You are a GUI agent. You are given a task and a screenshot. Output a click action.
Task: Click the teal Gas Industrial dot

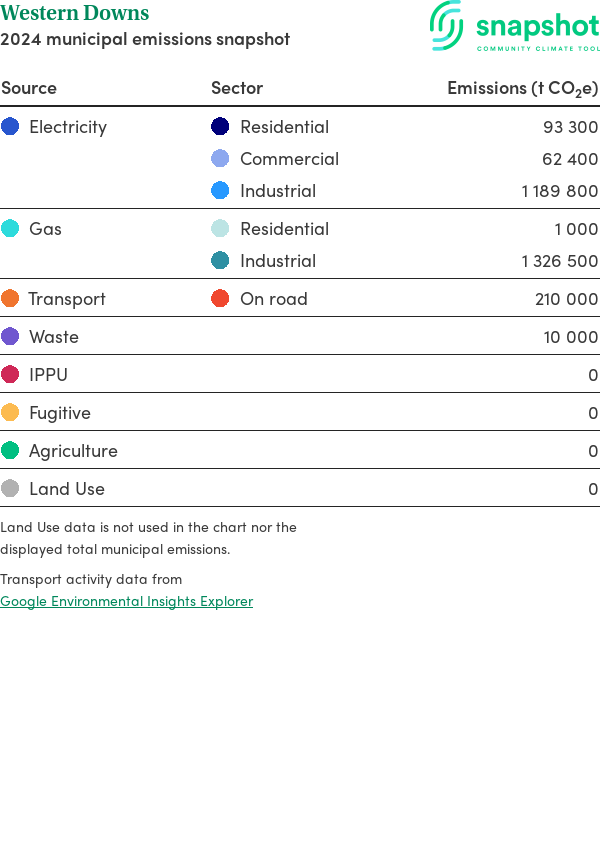tap(220, 261)
